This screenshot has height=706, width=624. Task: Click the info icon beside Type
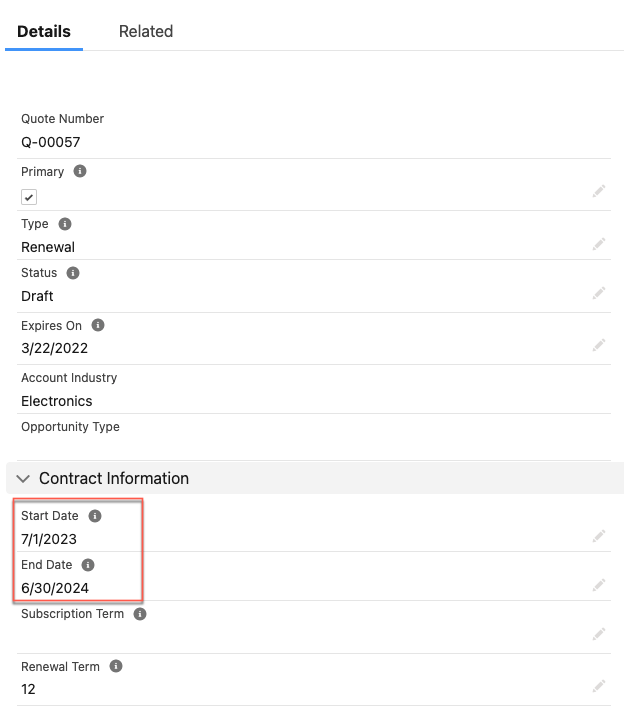point(65,224)
